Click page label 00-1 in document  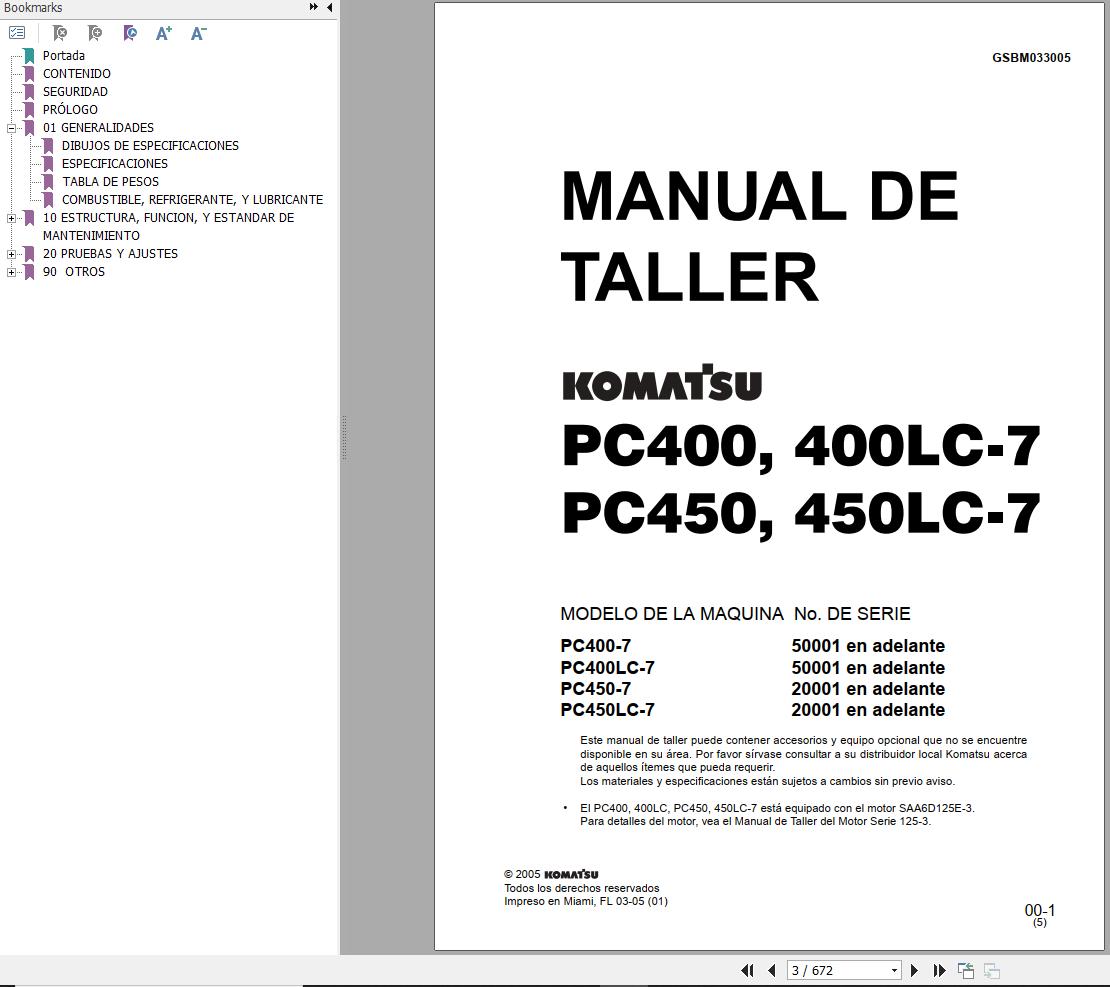tap(1039, 911)
